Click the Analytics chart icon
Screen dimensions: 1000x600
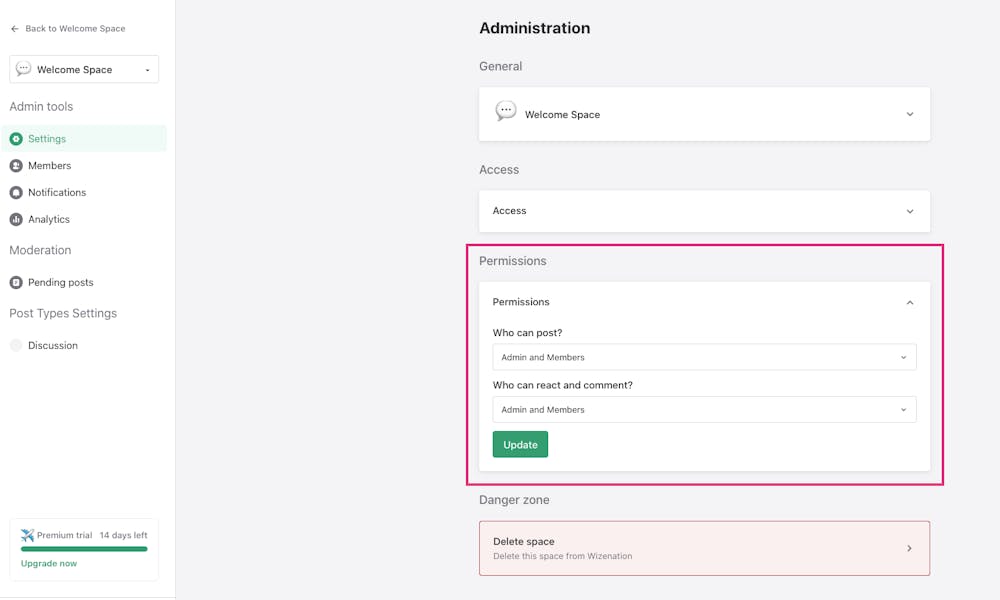click(x=16, y=220)
